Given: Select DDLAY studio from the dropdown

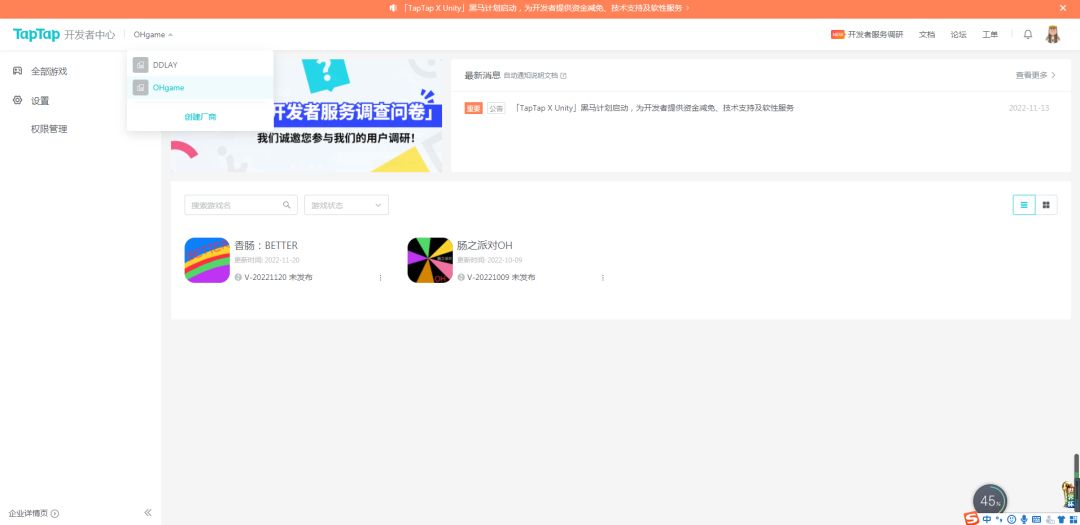Looking at the screenshot, I should (x=200, y=65).
